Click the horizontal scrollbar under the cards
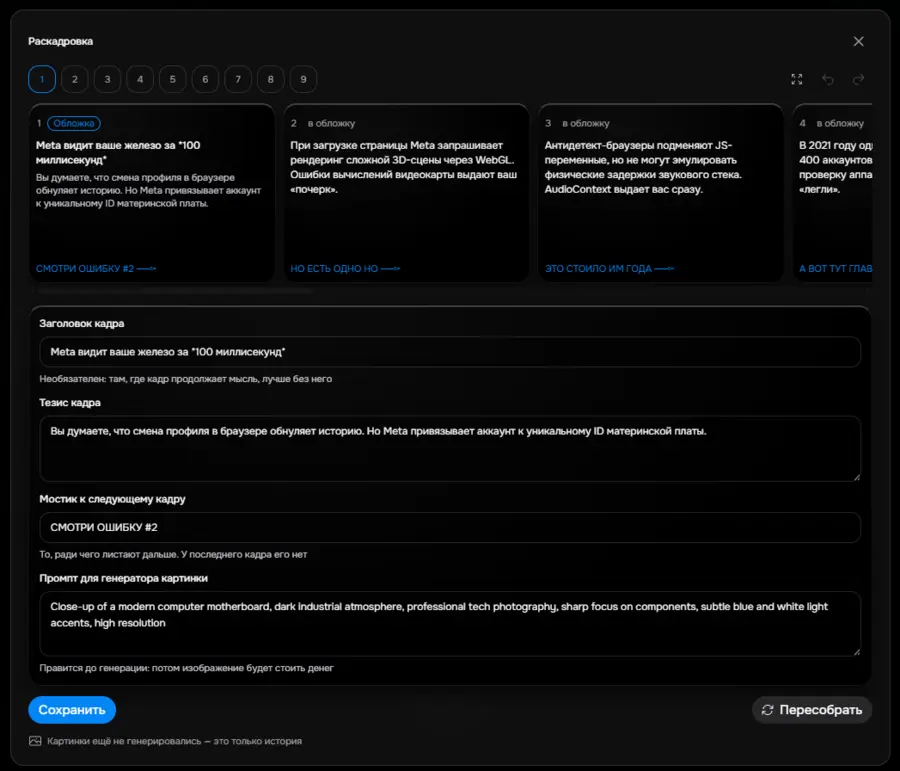The image size is (900, 771). pyautogui.click(x=175, y=291)
